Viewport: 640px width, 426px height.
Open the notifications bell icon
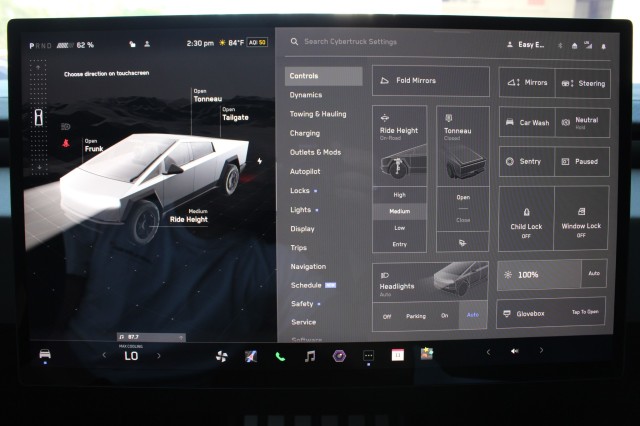coord(603,45)
